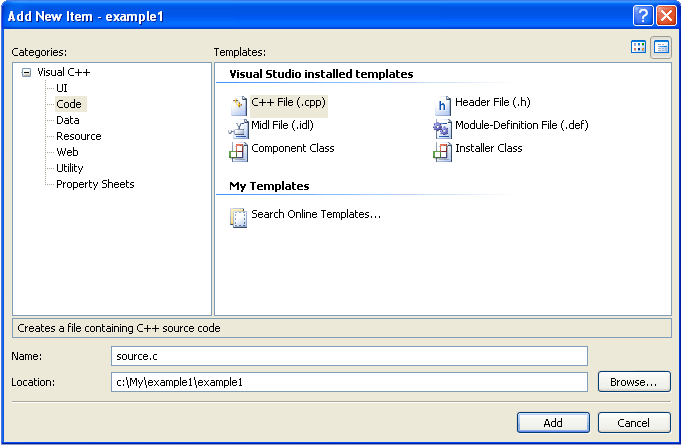Image resolution: width=681 pixels, height=445 pixels.
Task: Select the Data category
Action: [x=68, y=120]
